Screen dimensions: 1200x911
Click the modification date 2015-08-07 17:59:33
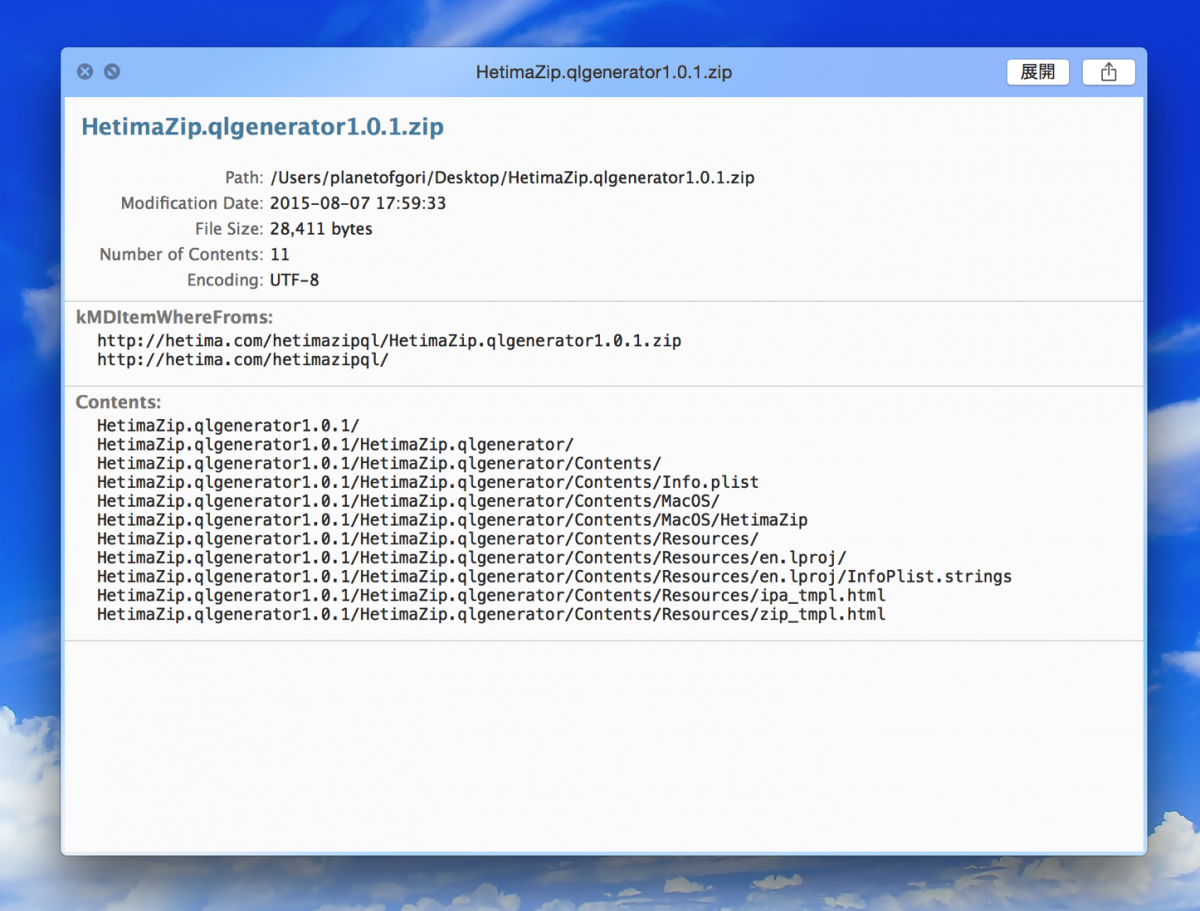[358, 203]
